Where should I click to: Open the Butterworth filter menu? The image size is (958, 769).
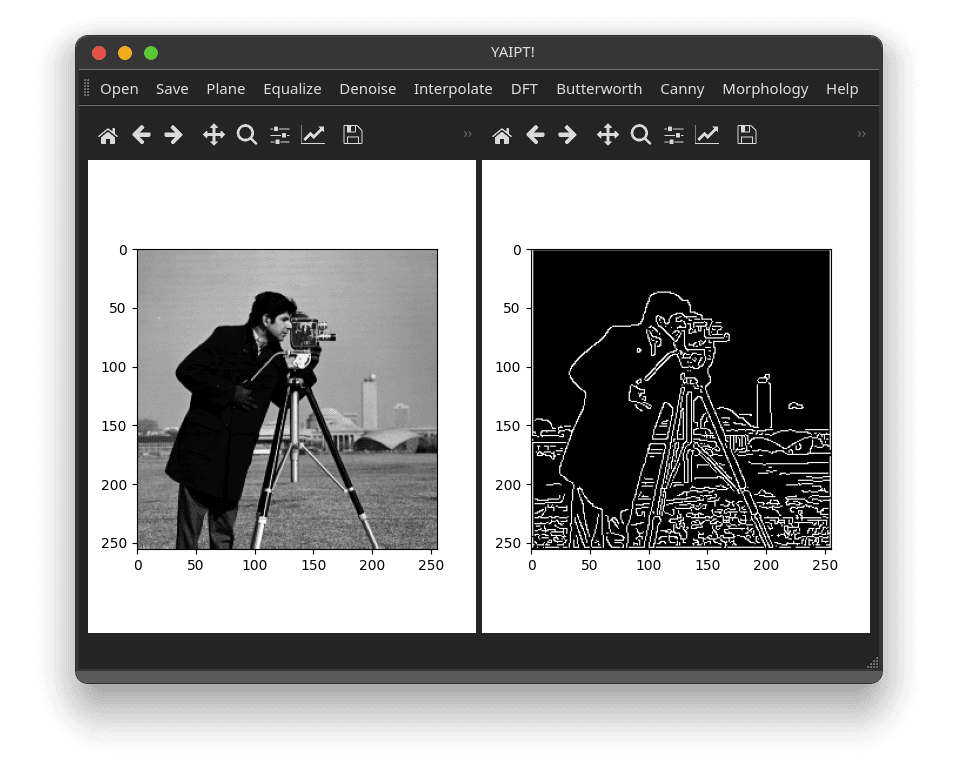coord(599,89)
